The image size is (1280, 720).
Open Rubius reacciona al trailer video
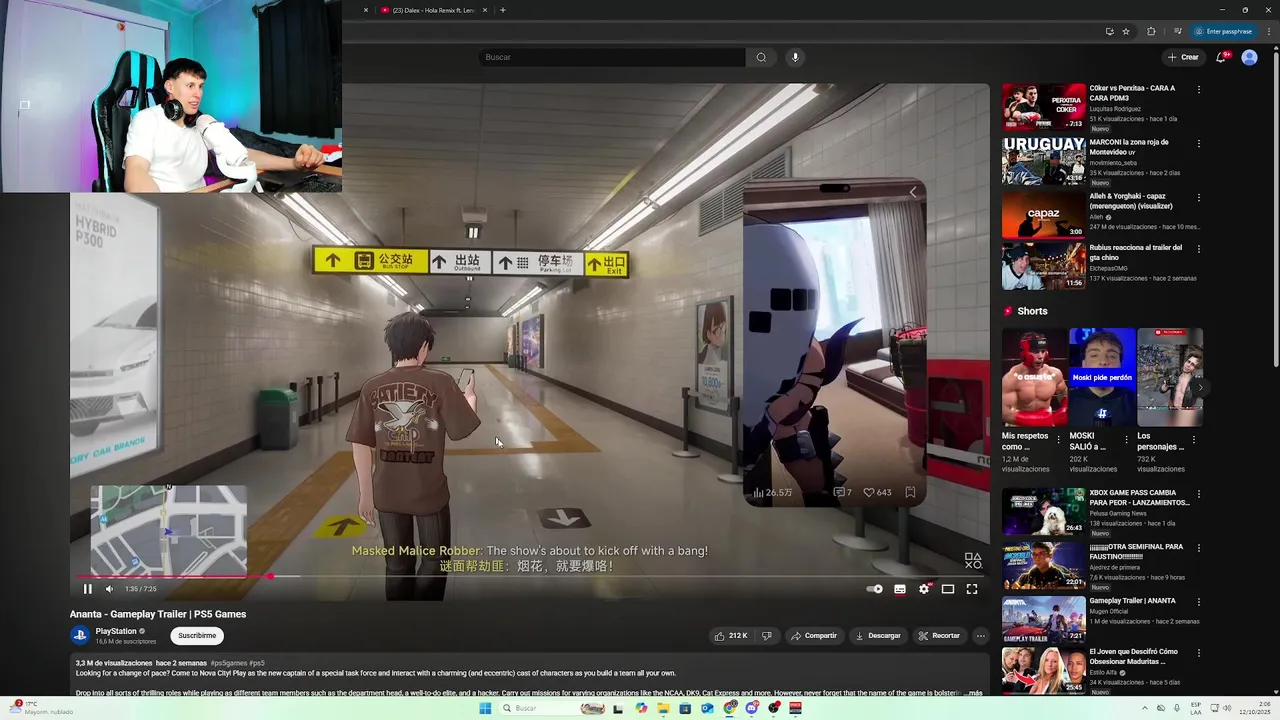point(1043,268)
